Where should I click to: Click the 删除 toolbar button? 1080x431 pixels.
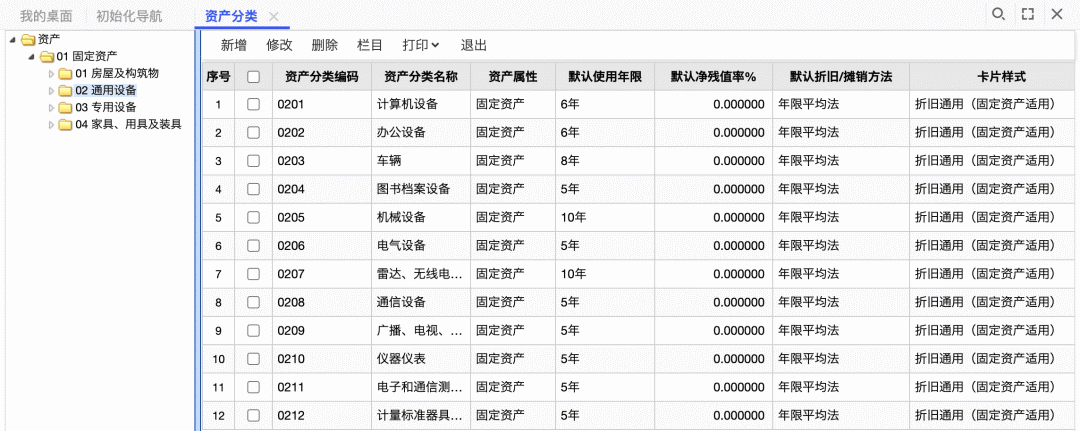pos(324,45)
